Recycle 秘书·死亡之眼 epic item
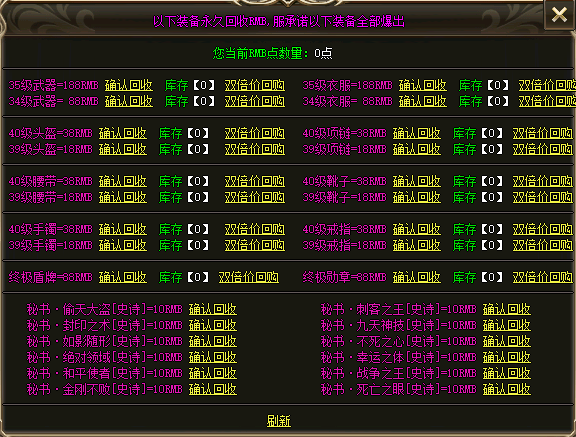This screenshot has height=437, width=576. (507, 389)
